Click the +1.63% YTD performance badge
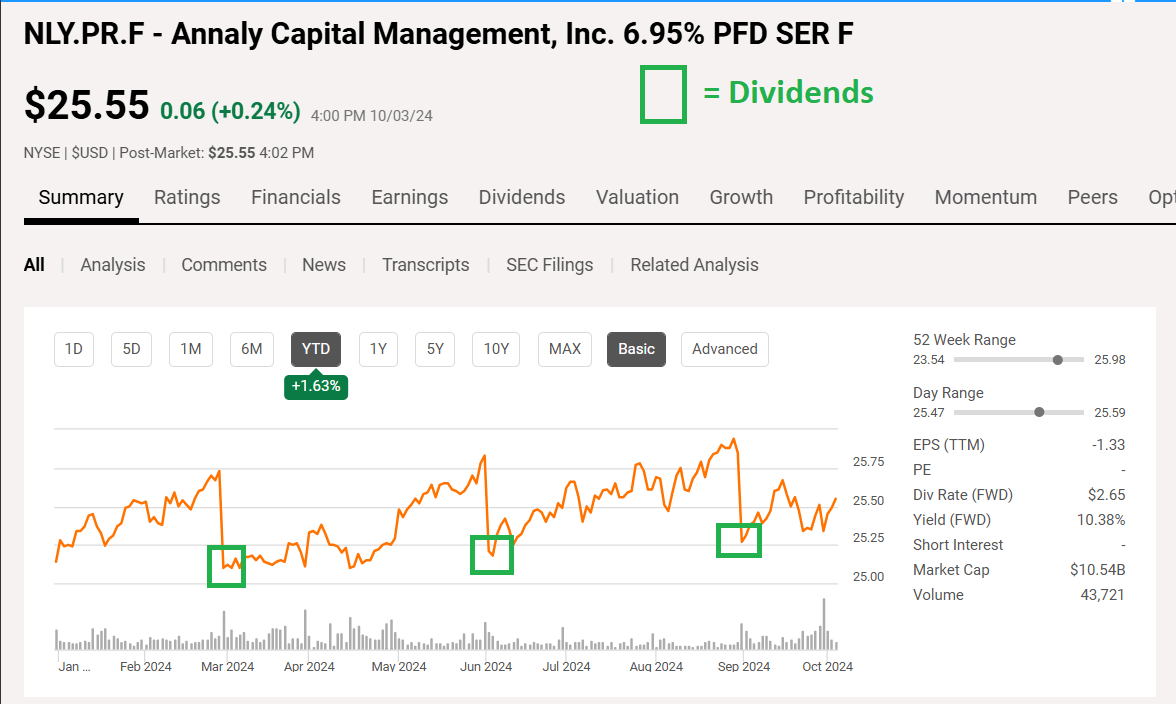 316,386
